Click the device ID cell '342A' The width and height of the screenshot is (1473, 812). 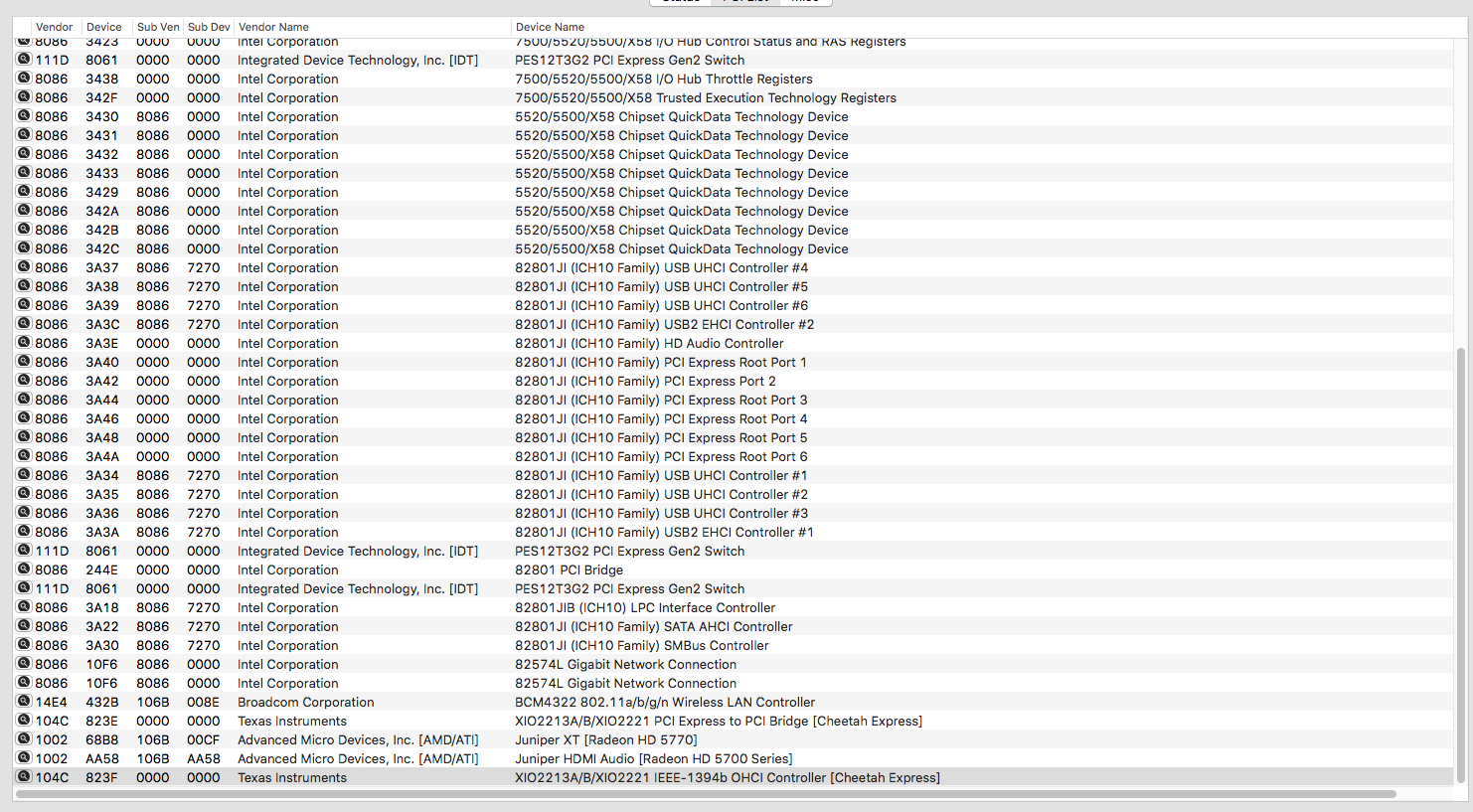101,211
